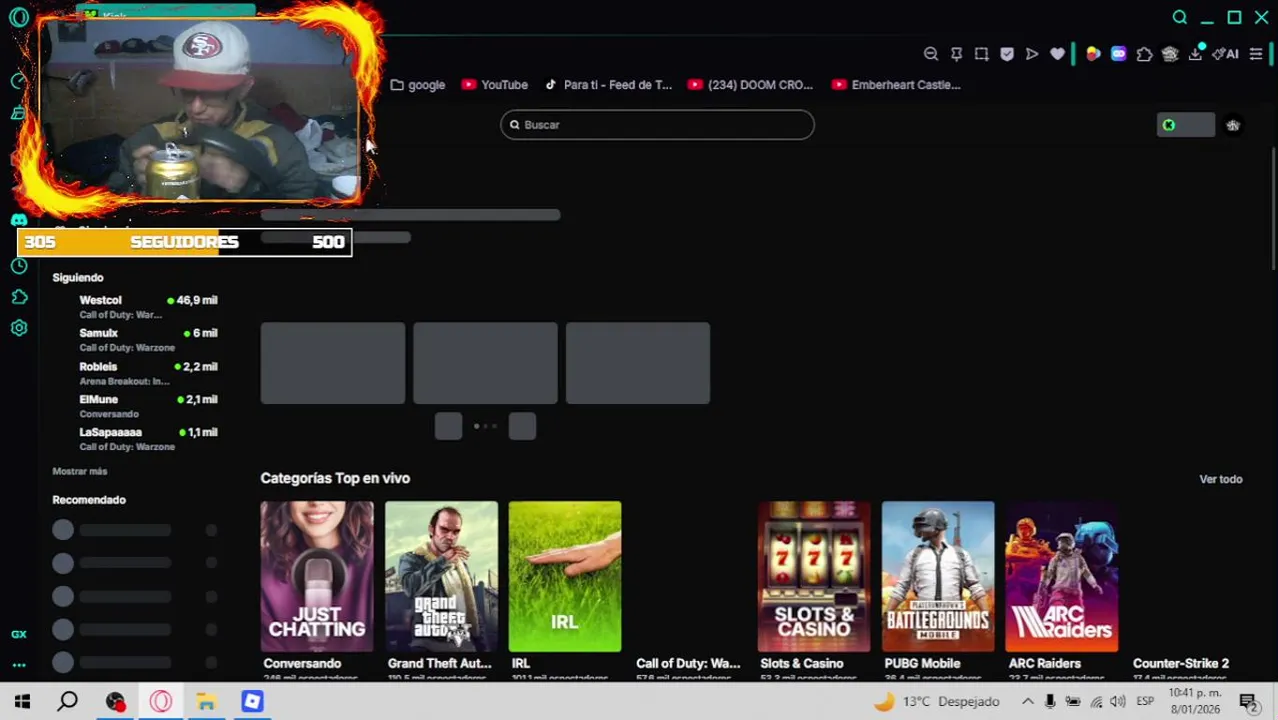The height and width of the screenshot is (720, 1278).
Task: Open Discord in the sidebar
Action: click(18, 219)
